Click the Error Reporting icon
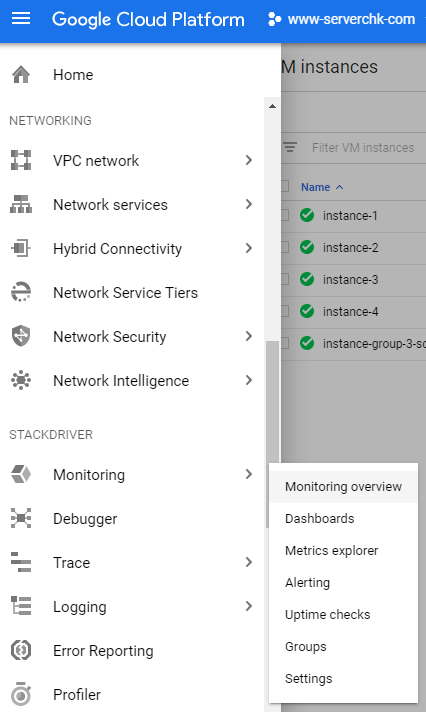Viewport: 426px width, 712px height. tap(21, 650)
